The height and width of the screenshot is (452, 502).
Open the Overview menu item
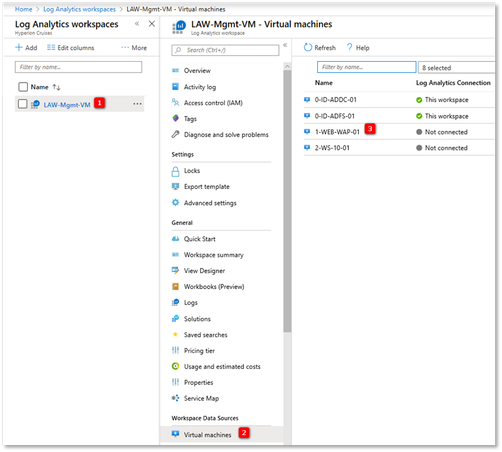(197, 70)
